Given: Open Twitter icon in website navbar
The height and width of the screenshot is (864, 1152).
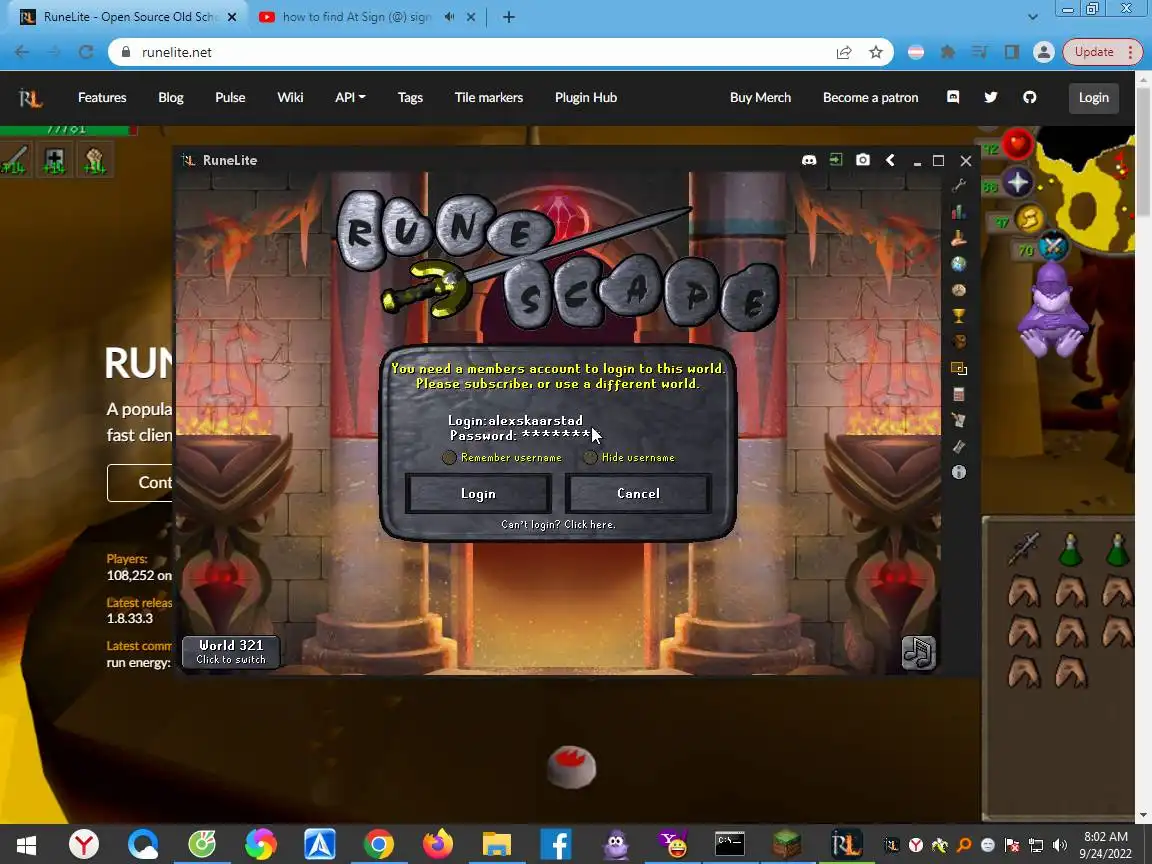Looking at the screenshot, I should click(x=991, y=97).
